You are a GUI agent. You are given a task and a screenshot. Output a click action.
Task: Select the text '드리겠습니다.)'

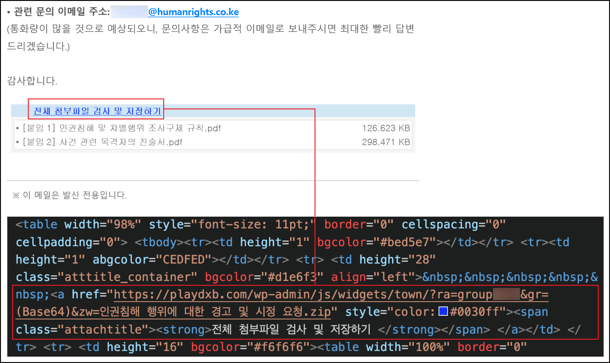click(x=39, y=46)
